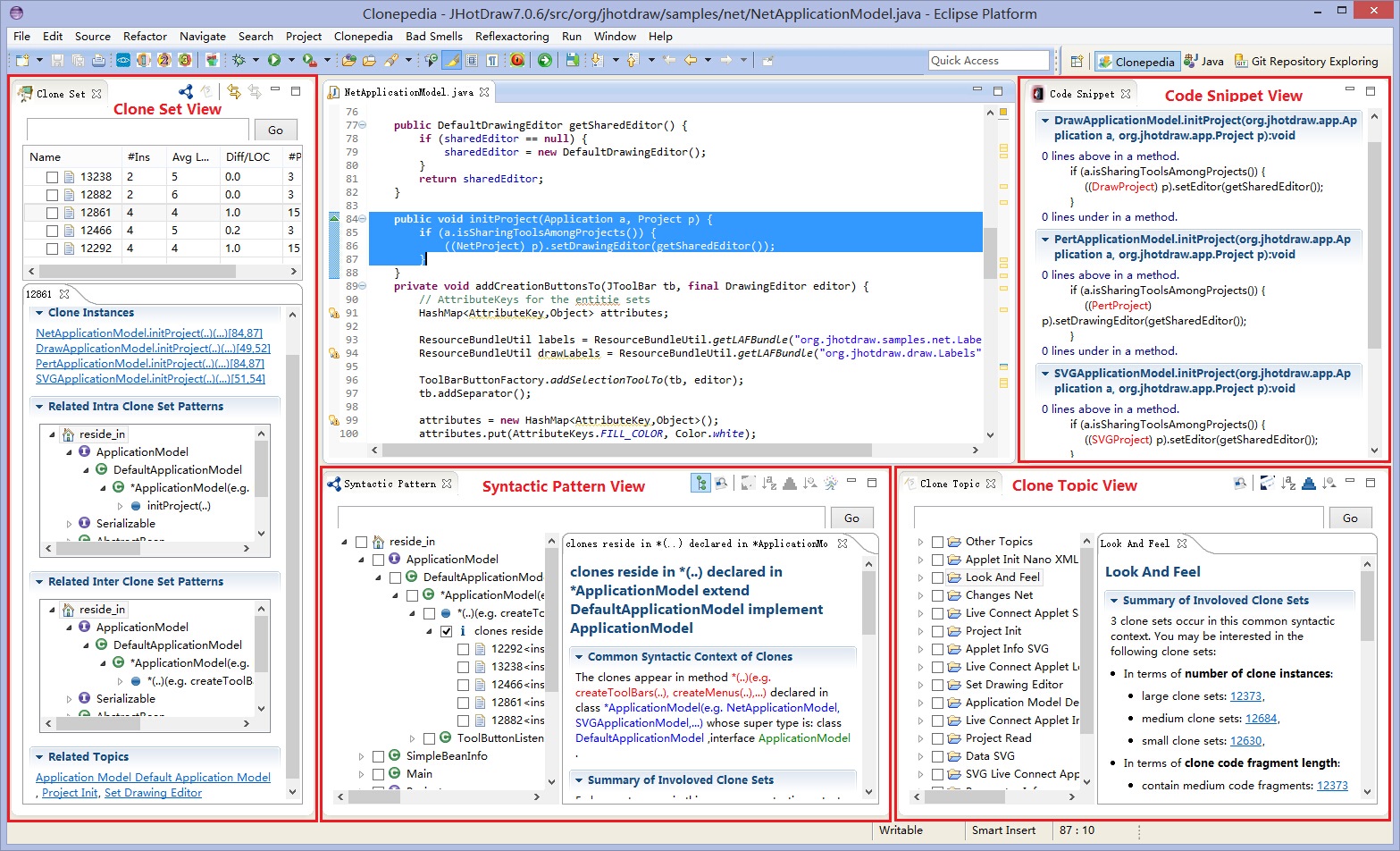Collapse the Clone Instances section
The width and height of the screenshot is (1400, 851).
point(39,313)
